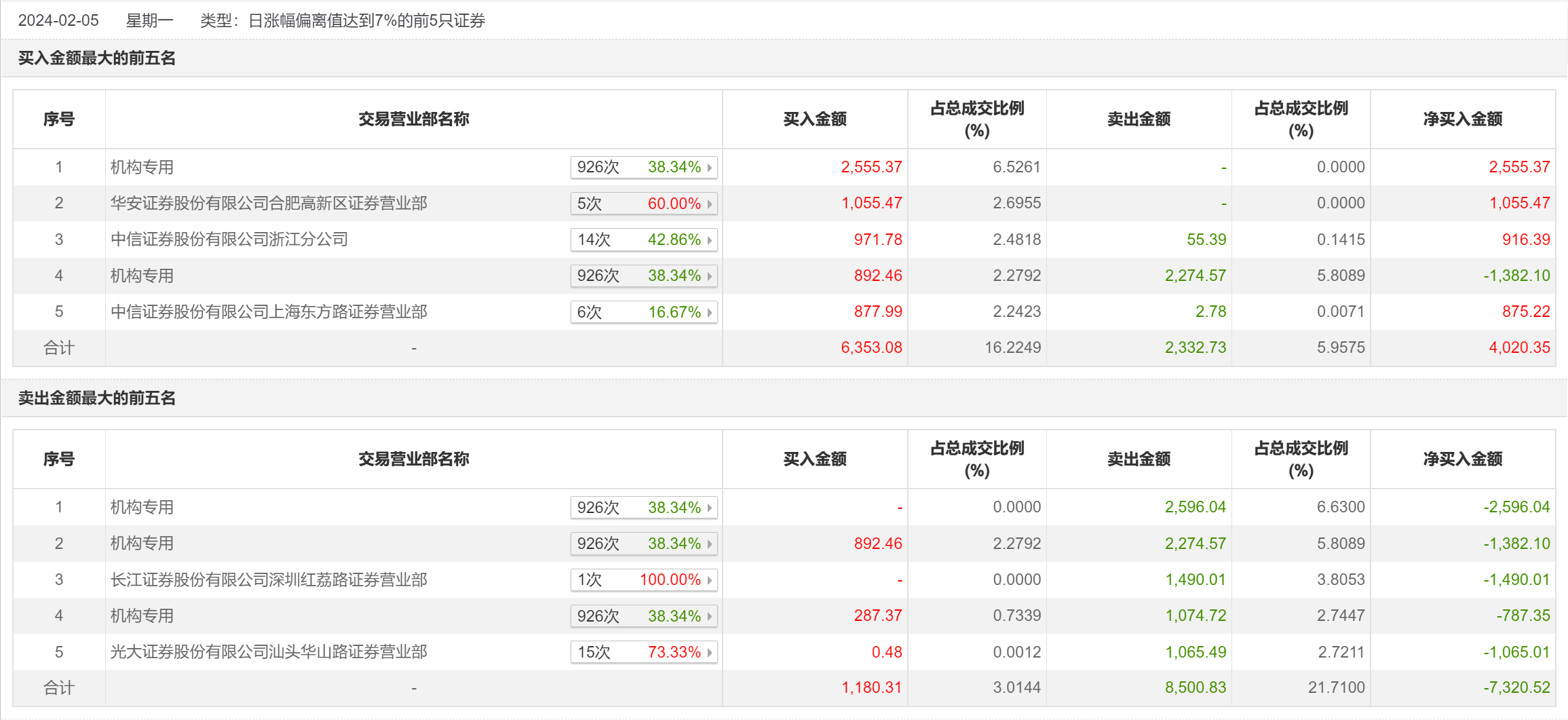
Task: Open 长江证券股份有限公司深圳红荔路证券营业部 link
Action: (x=269, y=580)
